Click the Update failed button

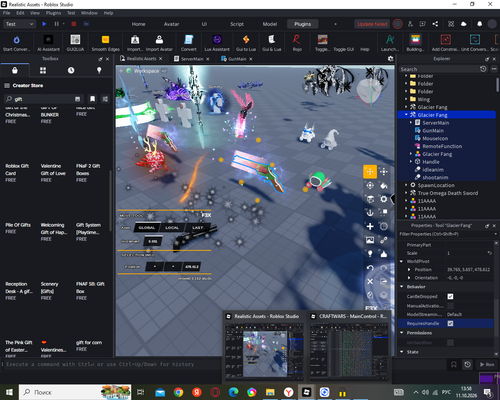pyautogui.click(x=372, y=24)
